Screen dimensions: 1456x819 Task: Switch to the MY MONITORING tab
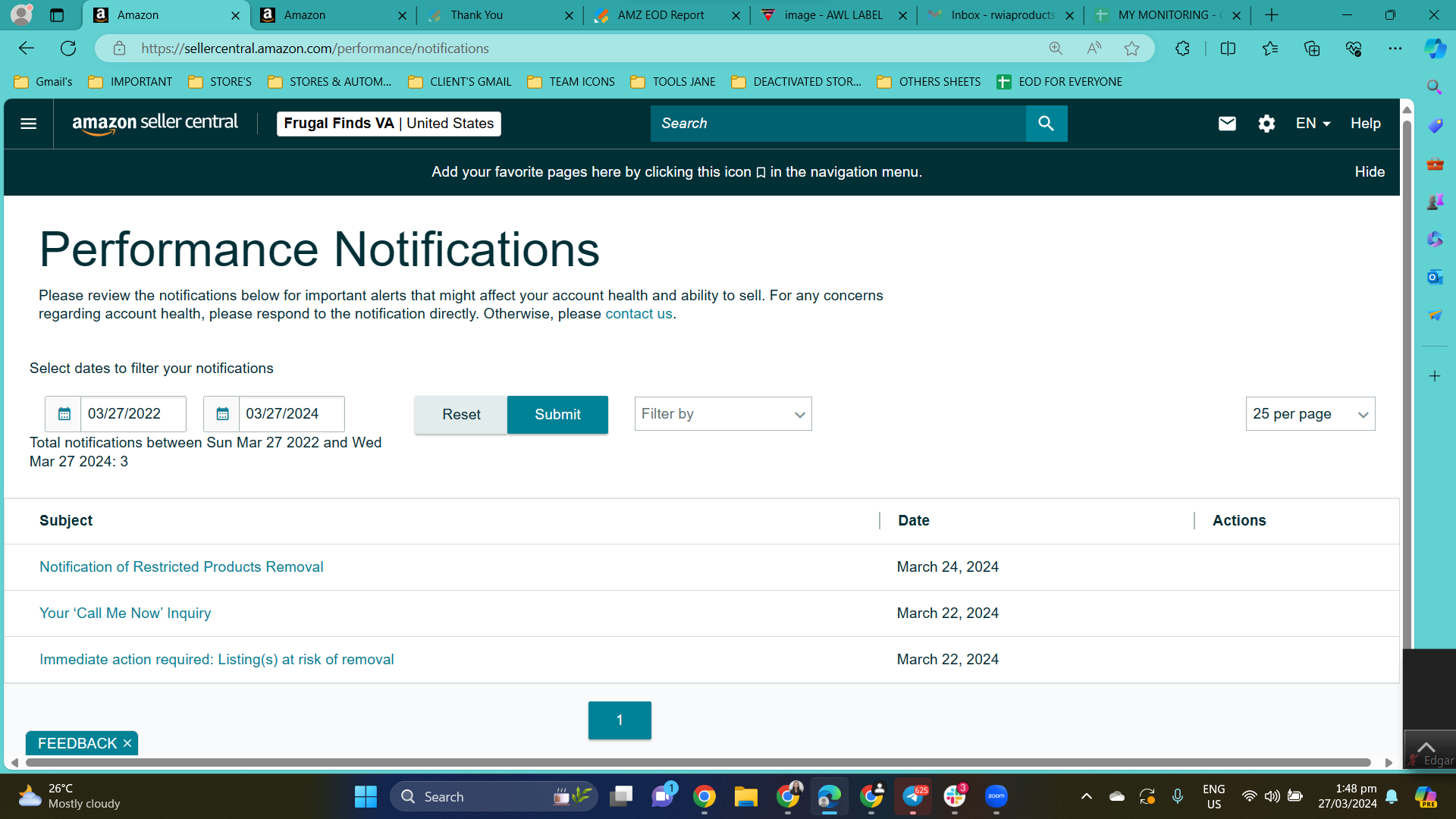pyautogui.click(x=1168, y=15)
